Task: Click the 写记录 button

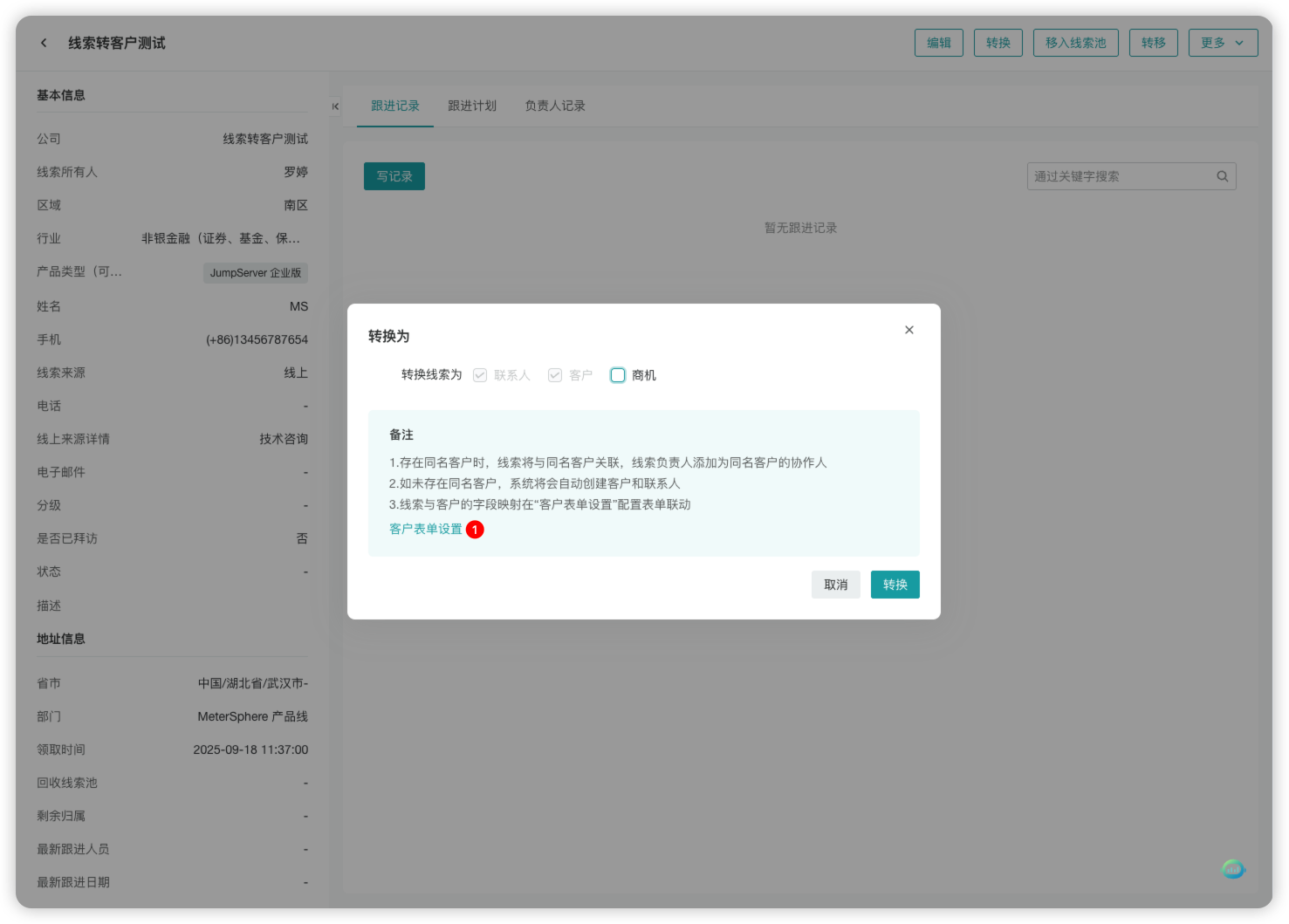Action: 394,175
